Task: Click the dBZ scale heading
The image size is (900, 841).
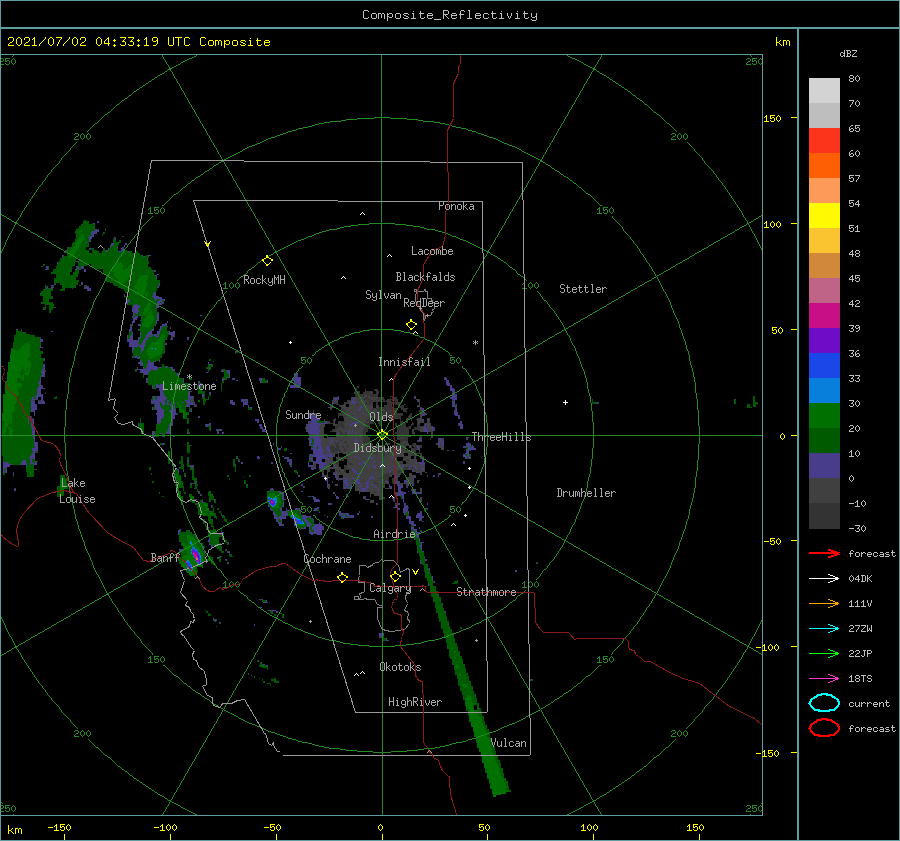Action: click(848, 53)
